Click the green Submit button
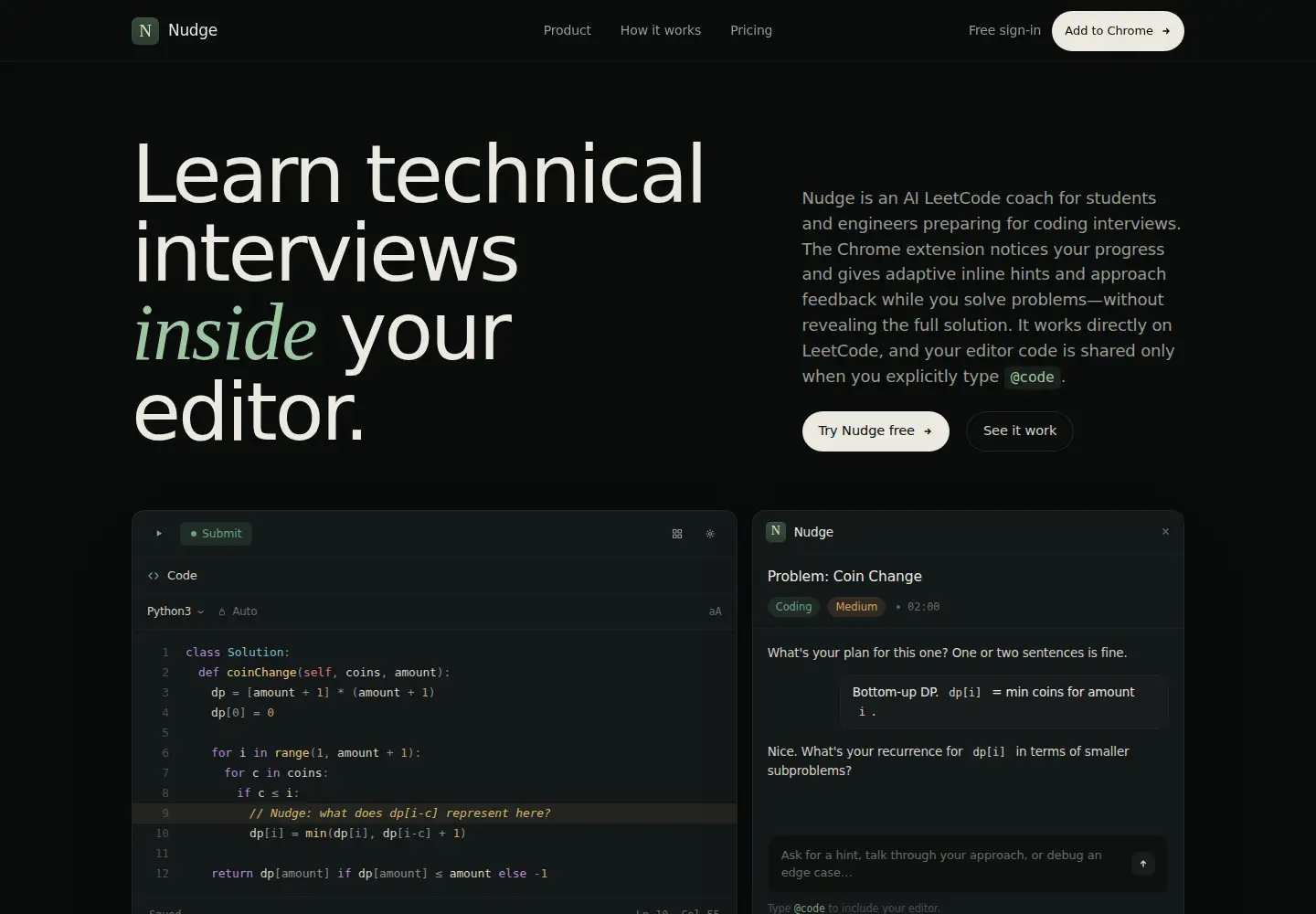Viewport: 1316px width, 914px height. 217,534
